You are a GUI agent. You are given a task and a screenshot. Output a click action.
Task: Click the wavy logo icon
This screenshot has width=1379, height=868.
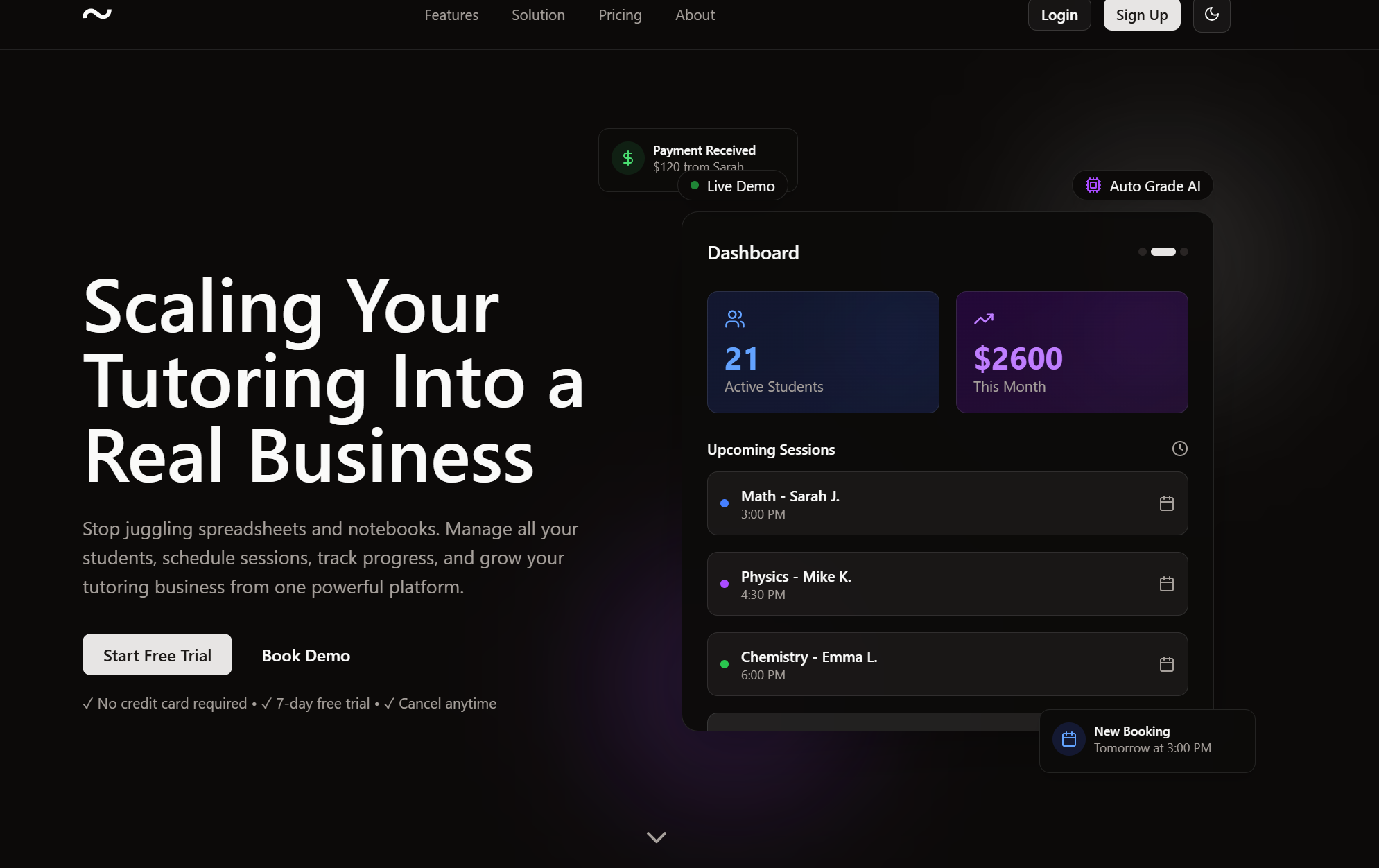[97, 14]
